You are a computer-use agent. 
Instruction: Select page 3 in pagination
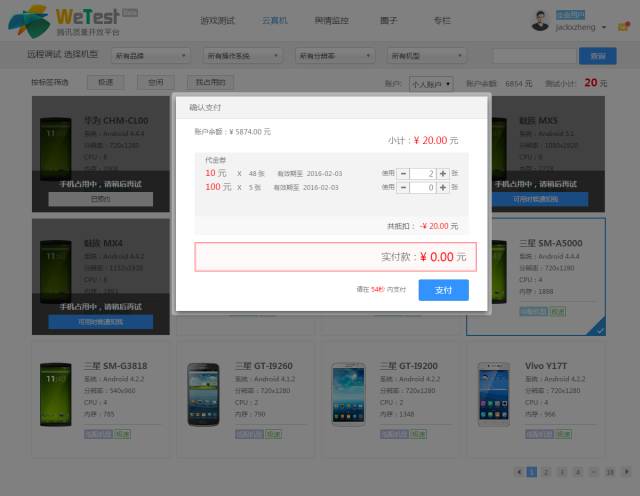(x=562, y=472)
